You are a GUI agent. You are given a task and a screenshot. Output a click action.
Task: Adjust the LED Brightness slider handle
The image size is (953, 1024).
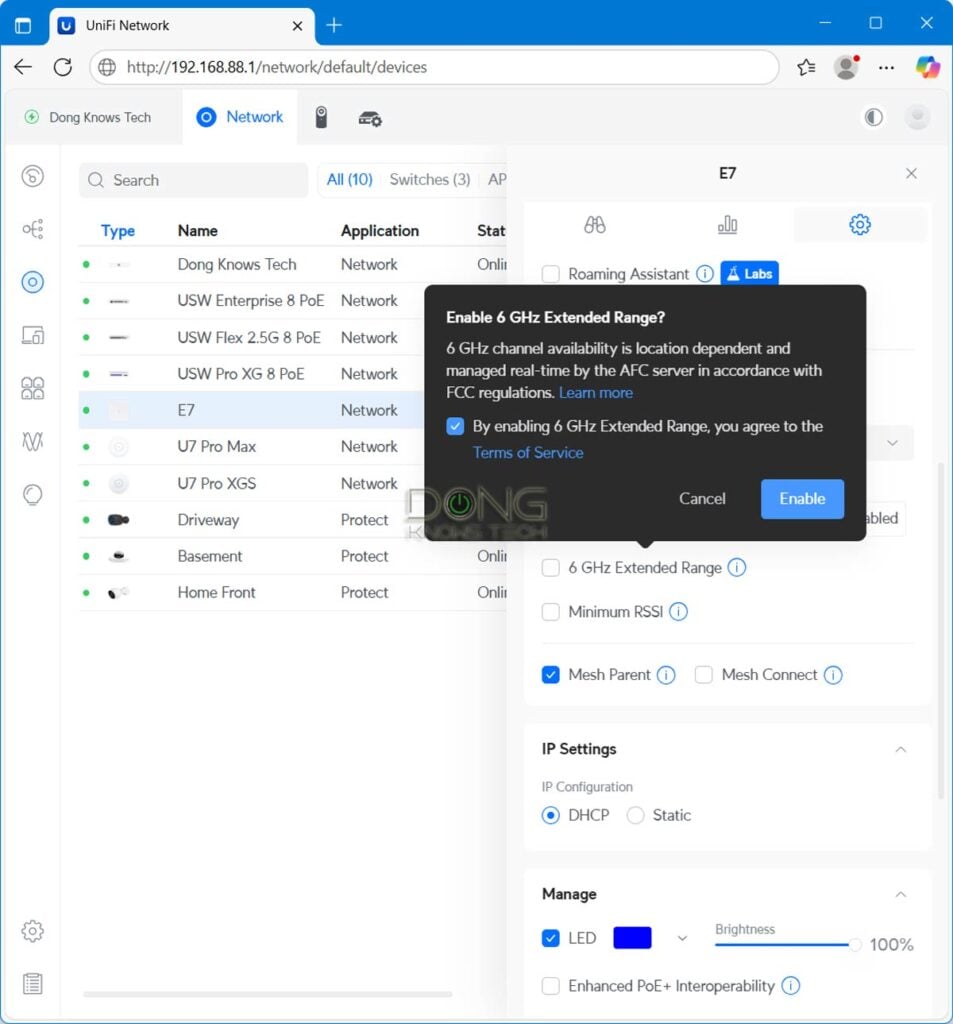854,944
